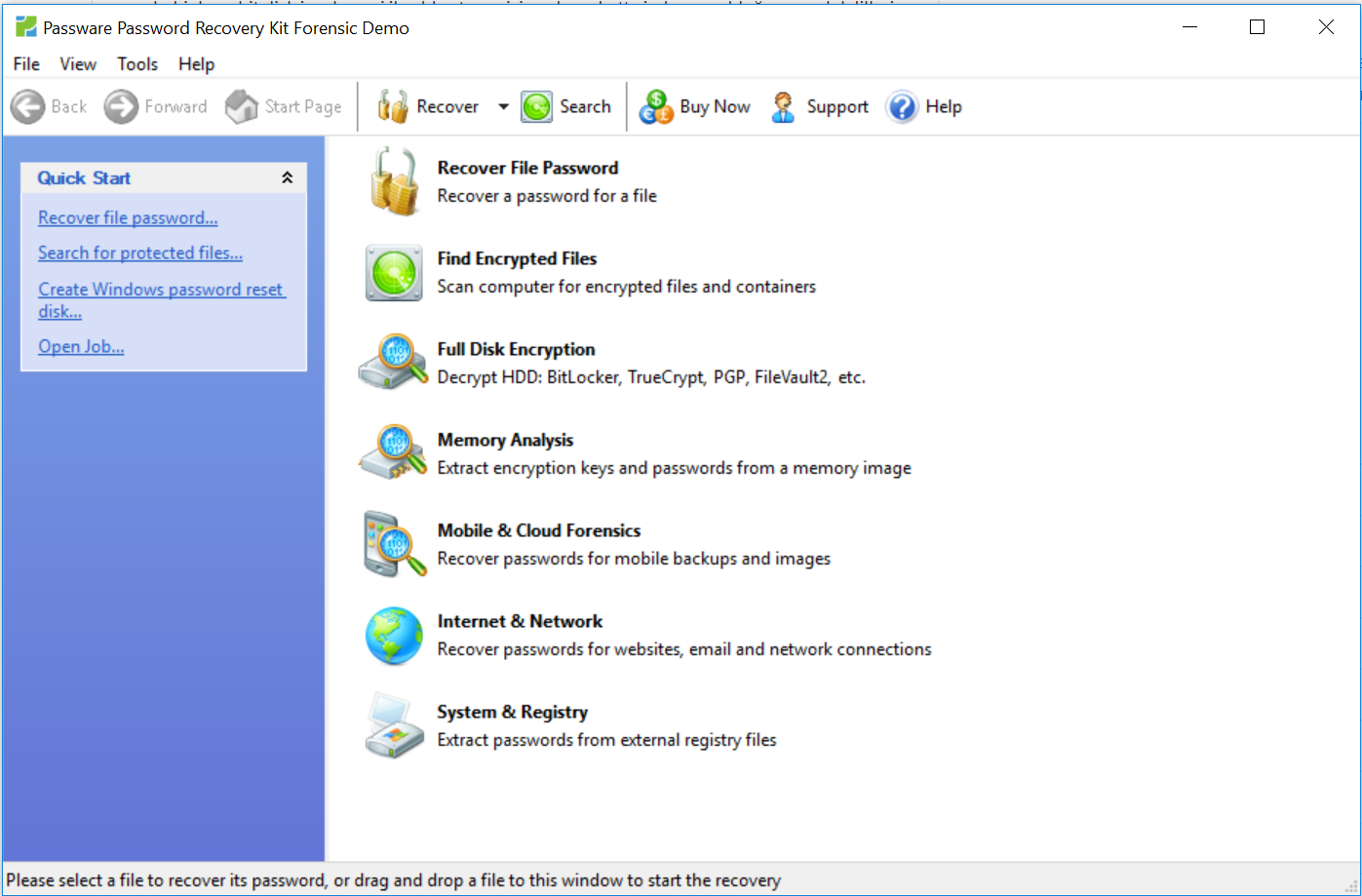The height and width of the screenshot is (896, 1362).
Task: Select the 'Recover File Password' heading
Action: [527, 168]
